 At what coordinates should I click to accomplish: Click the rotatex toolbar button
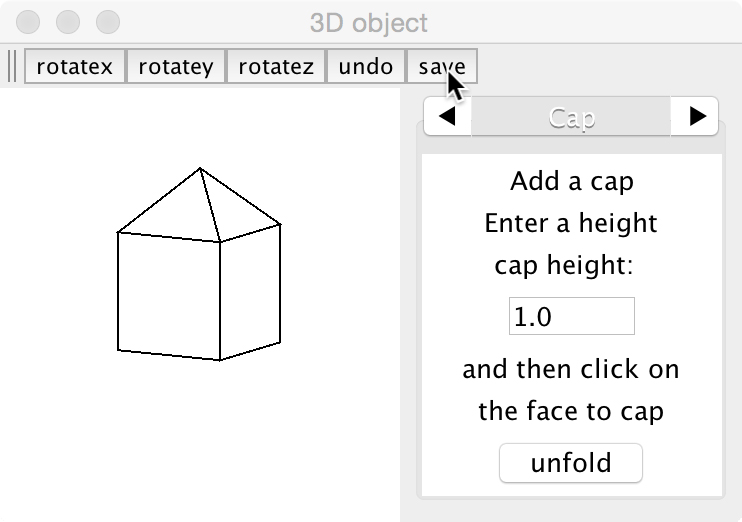75,67
